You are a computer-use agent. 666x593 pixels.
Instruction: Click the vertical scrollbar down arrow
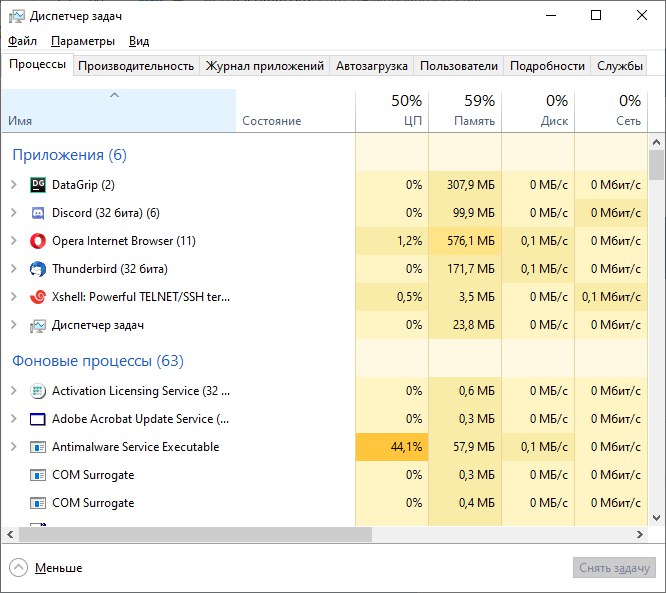pyautogui.click(x=656, y=518)
